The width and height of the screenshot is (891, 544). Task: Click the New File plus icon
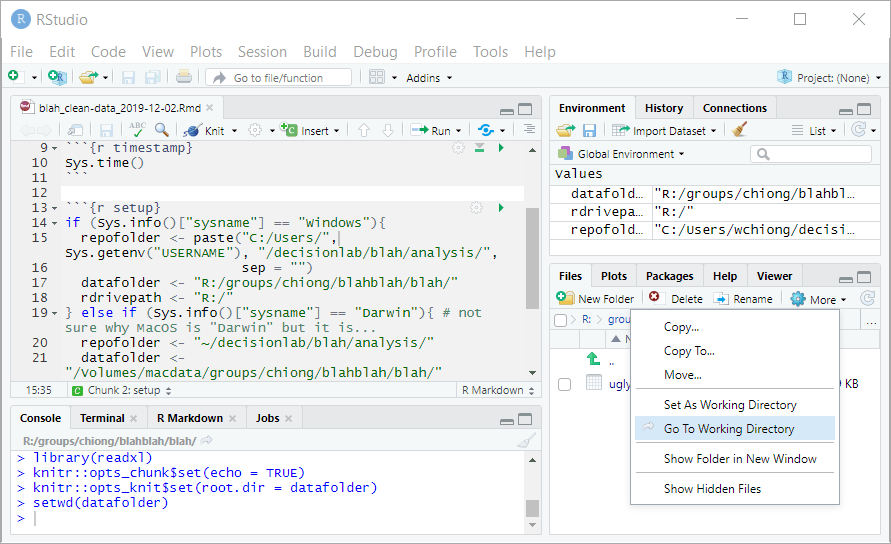(x=14, y=76)
